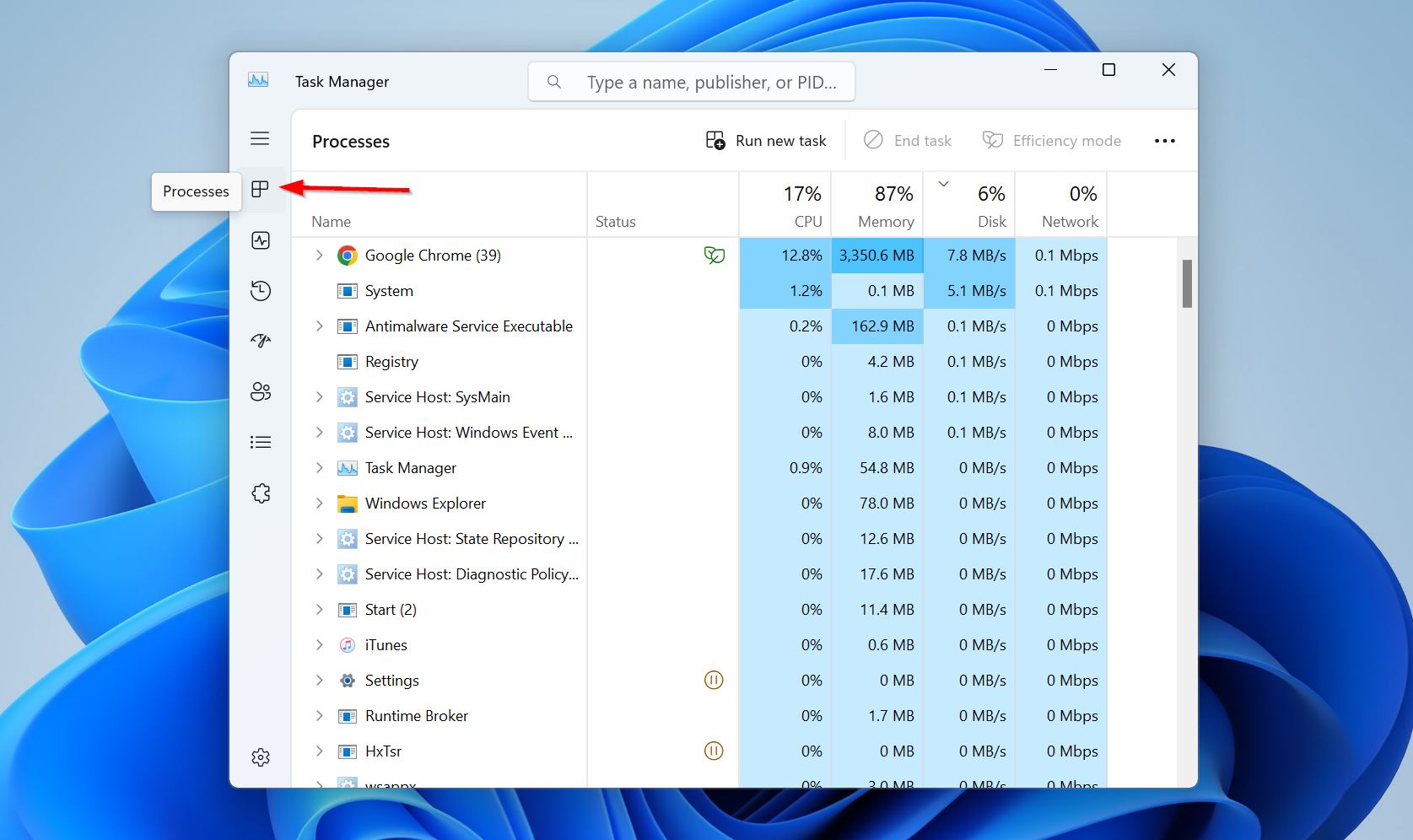Select the Processes sidebar icon
This screenshot has width=1413, height=840.
click(x=260, y=190)
